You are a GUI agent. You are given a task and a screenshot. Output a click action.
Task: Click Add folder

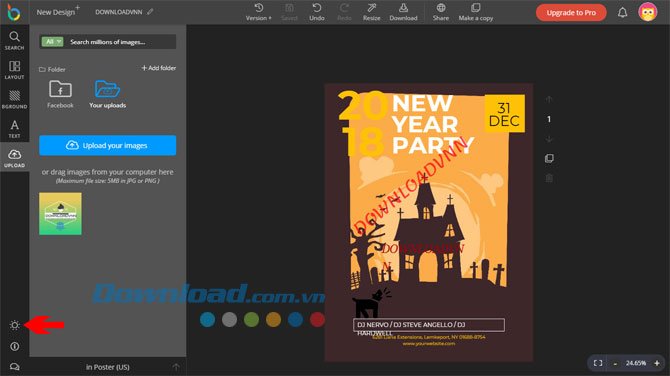click(x=159, y=68)
